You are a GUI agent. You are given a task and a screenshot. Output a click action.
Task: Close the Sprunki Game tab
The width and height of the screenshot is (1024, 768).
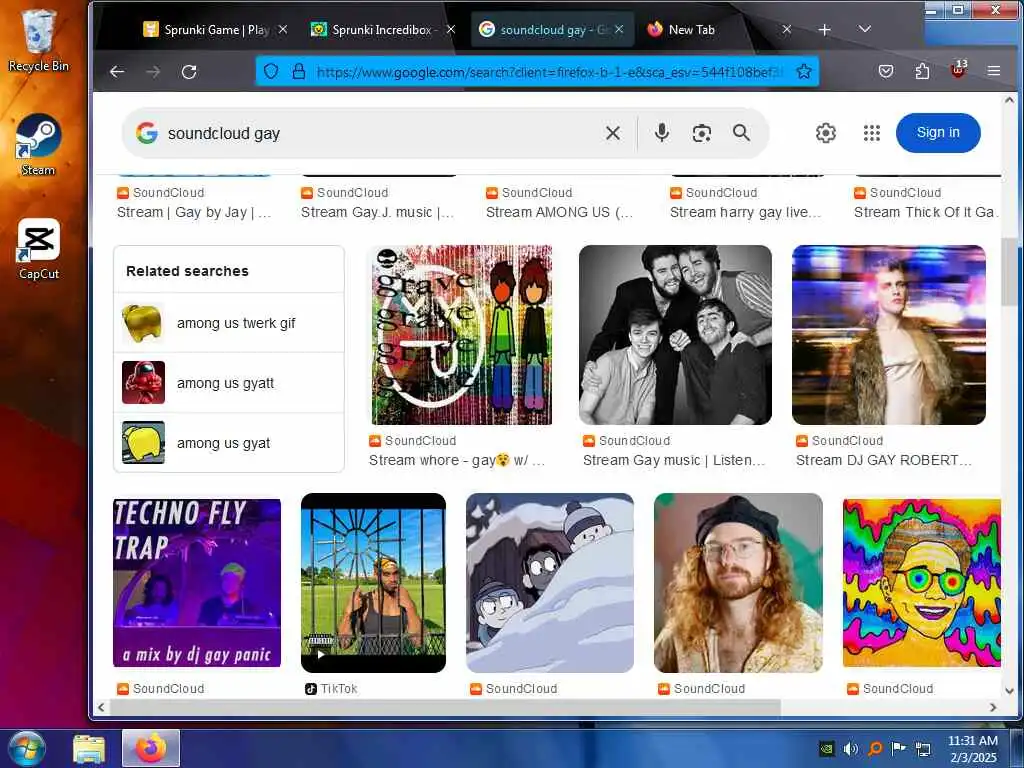pyautogui.click(x=283, y=29)
